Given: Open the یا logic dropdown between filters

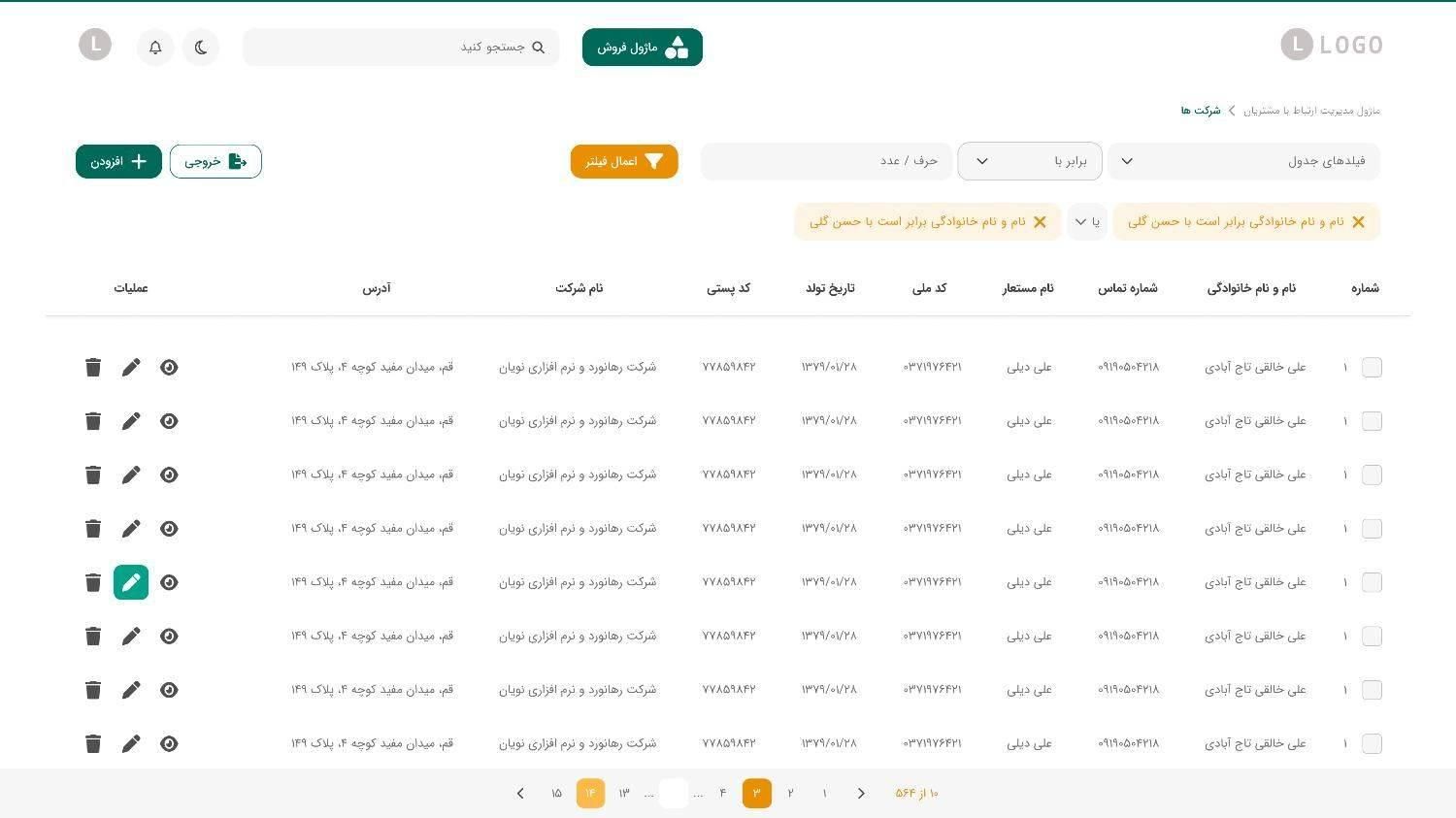Looking at the screenshot, I should tap(1087, 221).
